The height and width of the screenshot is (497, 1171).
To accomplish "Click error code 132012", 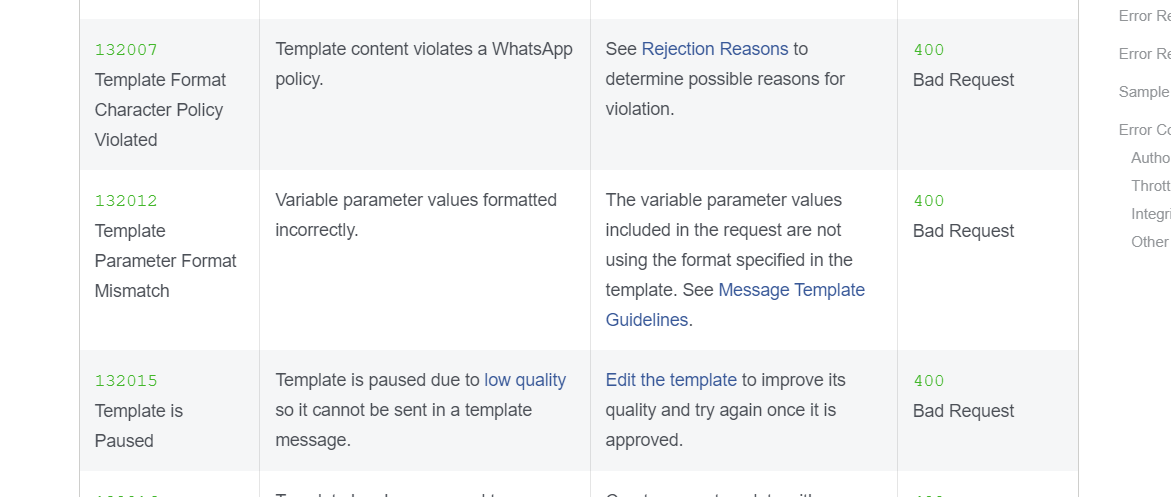I will (126, 201).
